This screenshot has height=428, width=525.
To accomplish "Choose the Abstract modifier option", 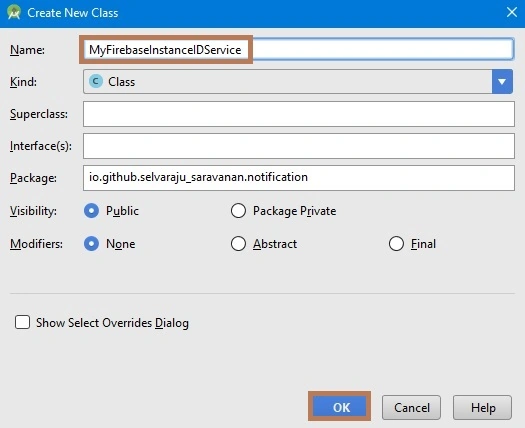I will (238, 244).
